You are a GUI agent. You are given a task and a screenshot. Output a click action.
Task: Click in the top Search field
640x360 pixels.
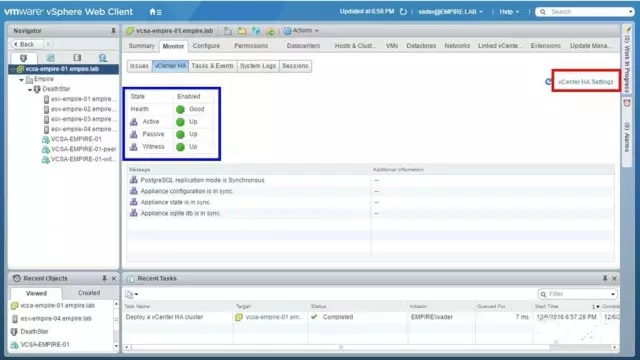coord(584,12)
